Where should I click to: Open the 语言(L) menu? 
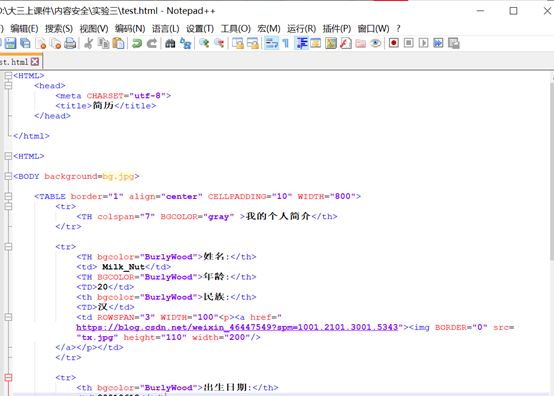(166, 29)
